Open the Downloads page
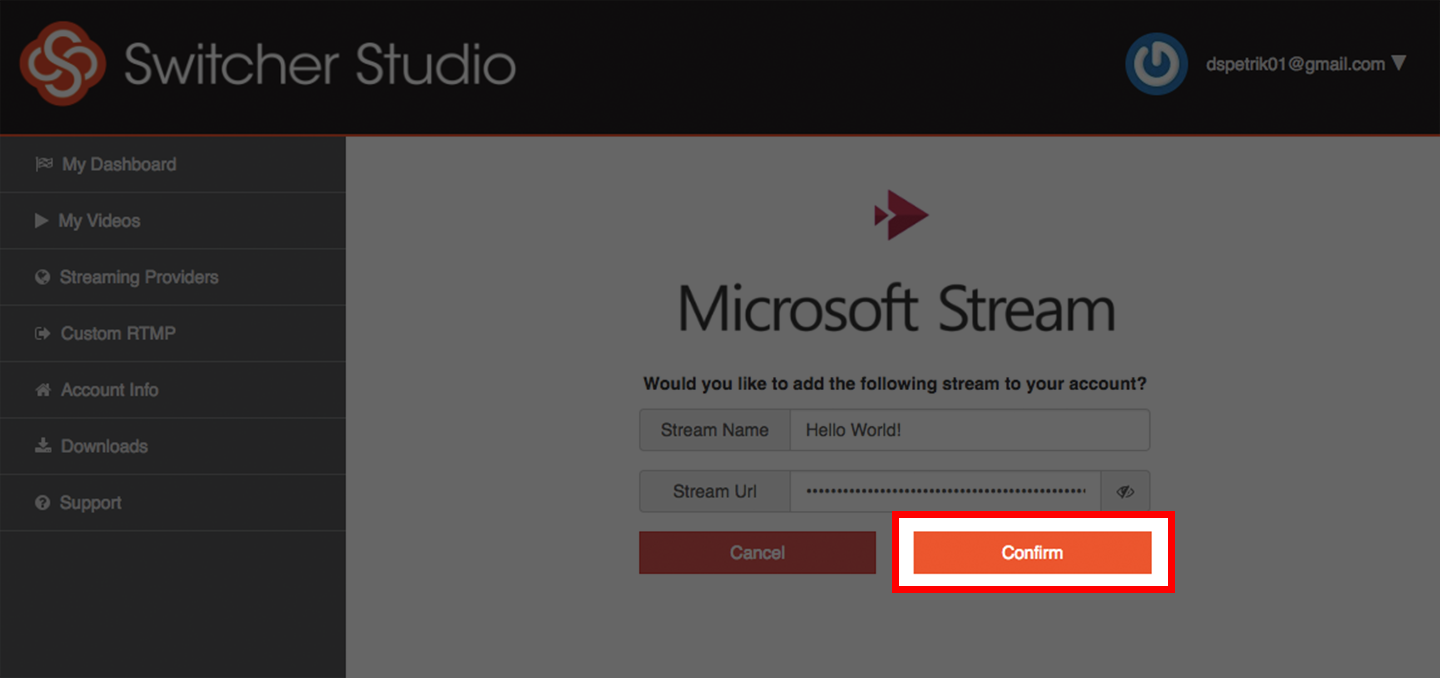 (x=173, y=446)
